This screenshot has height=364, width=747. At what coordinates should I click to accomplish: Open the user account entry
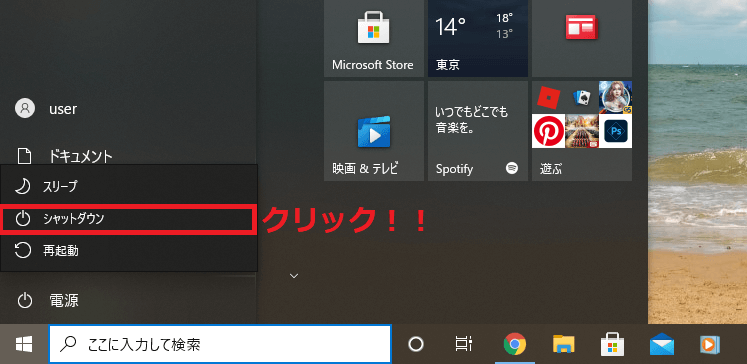[x=129, y=109]
